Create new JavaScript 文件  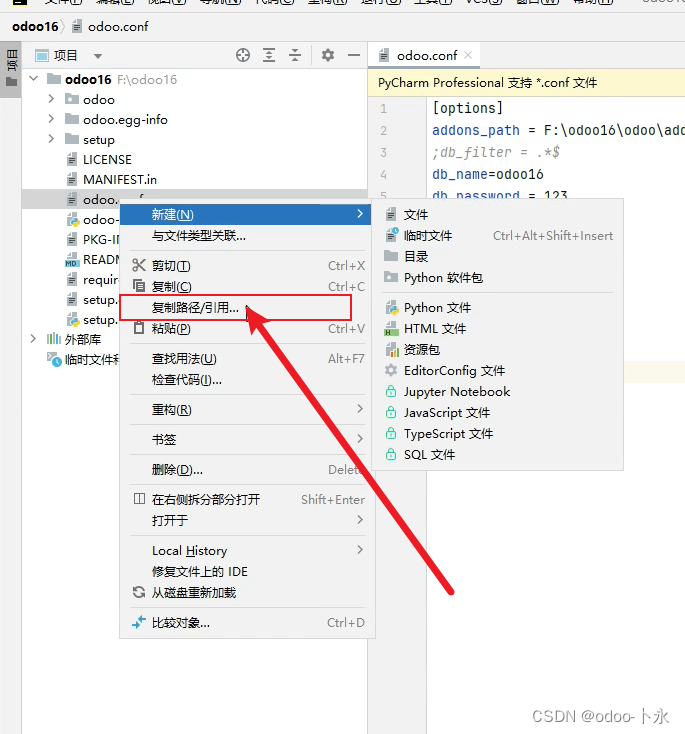(498, 412)
